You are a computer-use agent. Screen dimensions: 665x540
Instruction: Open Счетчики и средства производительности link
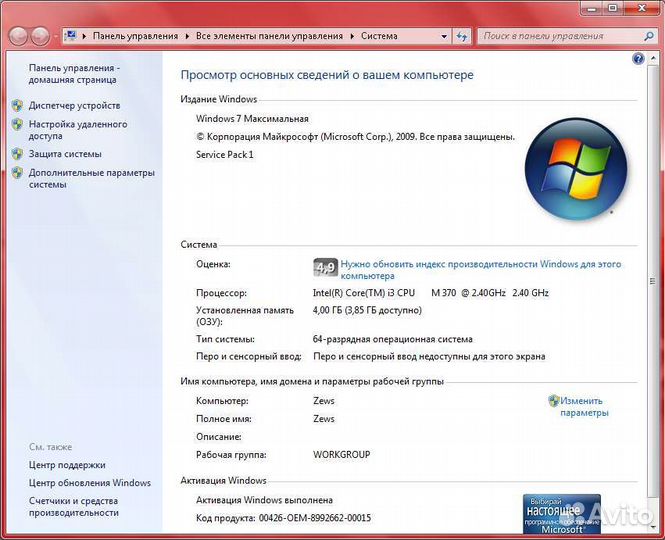pos(74,507)
